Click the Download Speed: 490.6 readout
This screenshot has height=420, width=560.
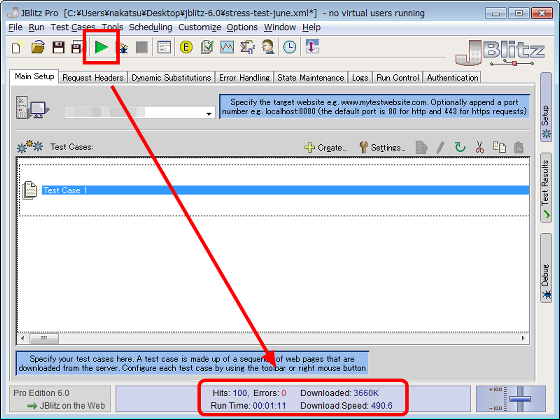click(346, 406)
